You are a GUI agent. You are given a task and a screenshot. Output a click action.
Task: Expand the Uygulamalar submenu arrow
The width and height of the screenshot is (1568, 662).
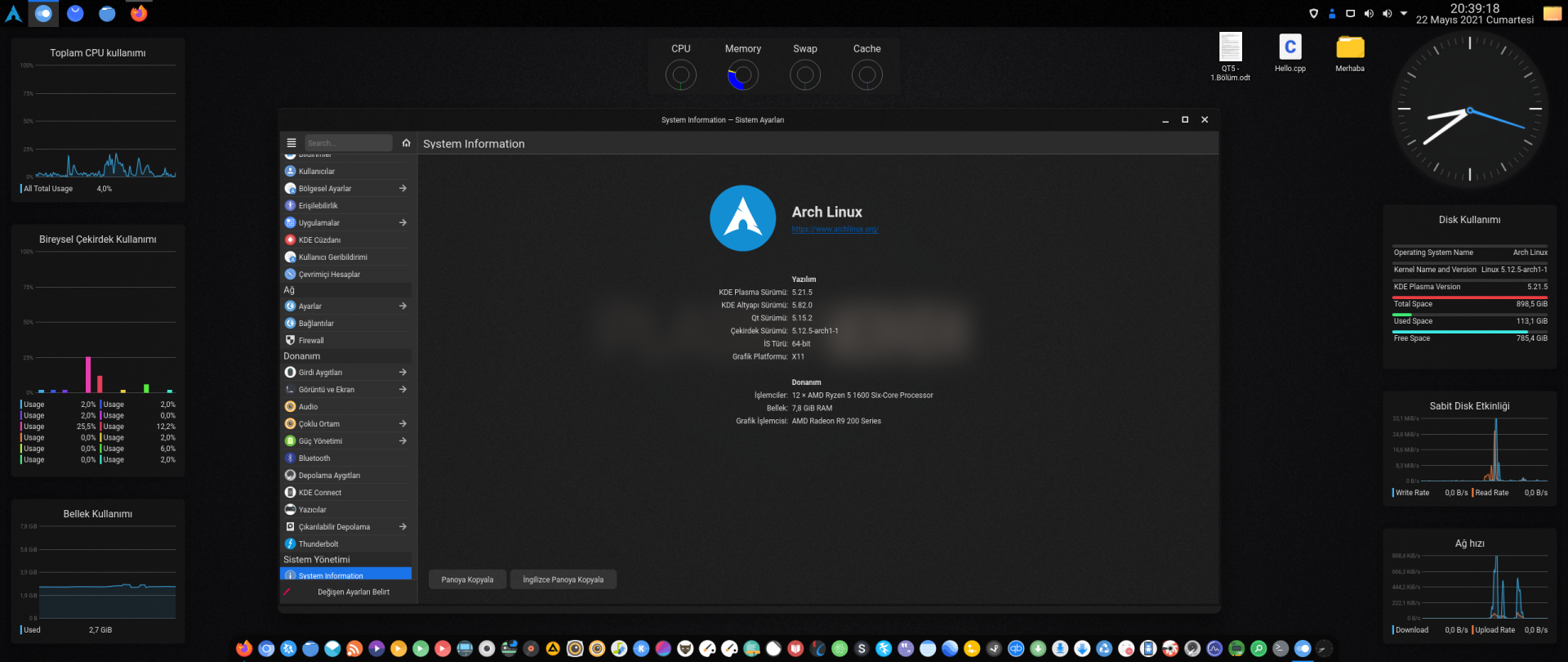(x=403, y=223)
